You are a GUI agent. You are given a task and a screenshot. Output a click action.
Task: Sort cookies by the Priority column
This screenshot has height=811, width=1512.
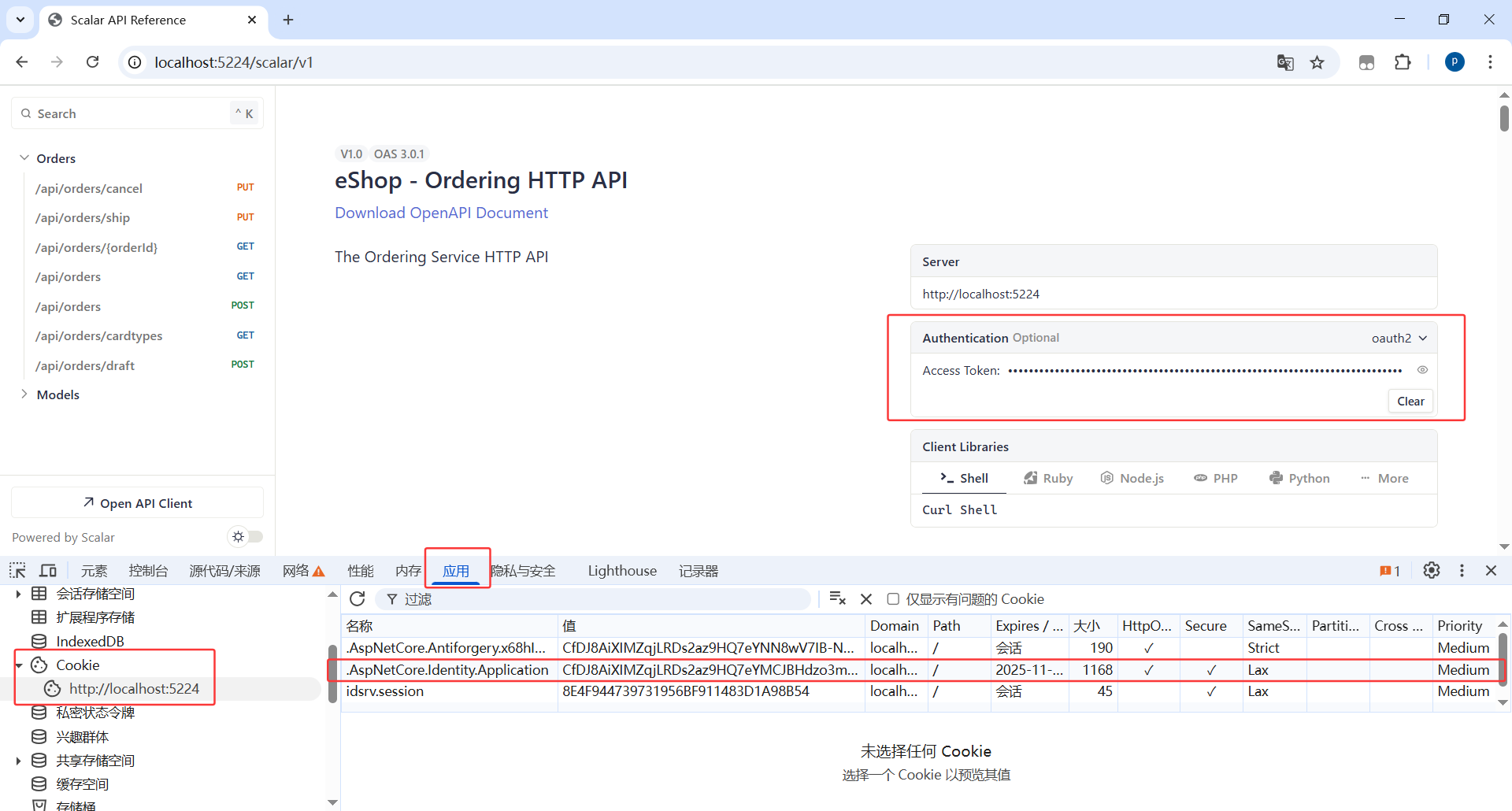pyautogui.click(x=1462, y=626)
